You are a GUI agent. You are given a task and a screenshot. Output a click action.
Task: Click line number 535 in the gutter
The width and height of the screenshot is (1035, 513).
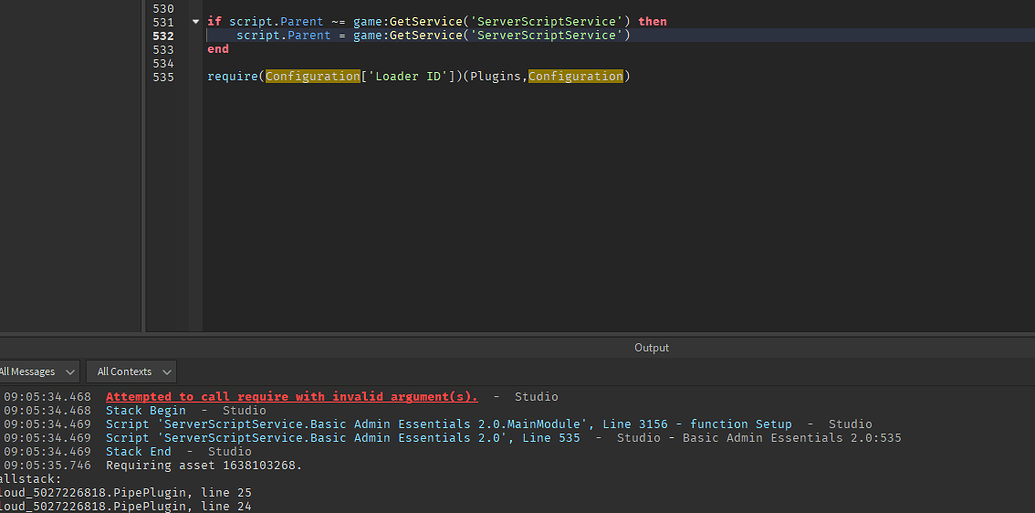[x=162, y=77]
